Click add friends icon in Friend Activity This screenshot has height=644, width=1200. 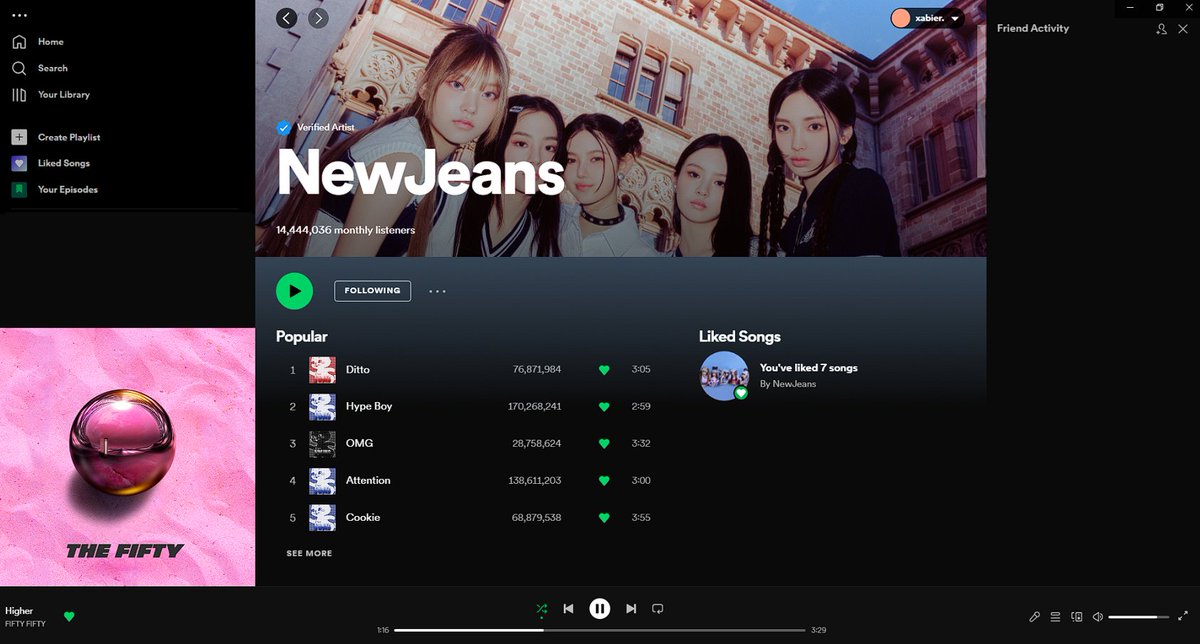[1161, 29]
